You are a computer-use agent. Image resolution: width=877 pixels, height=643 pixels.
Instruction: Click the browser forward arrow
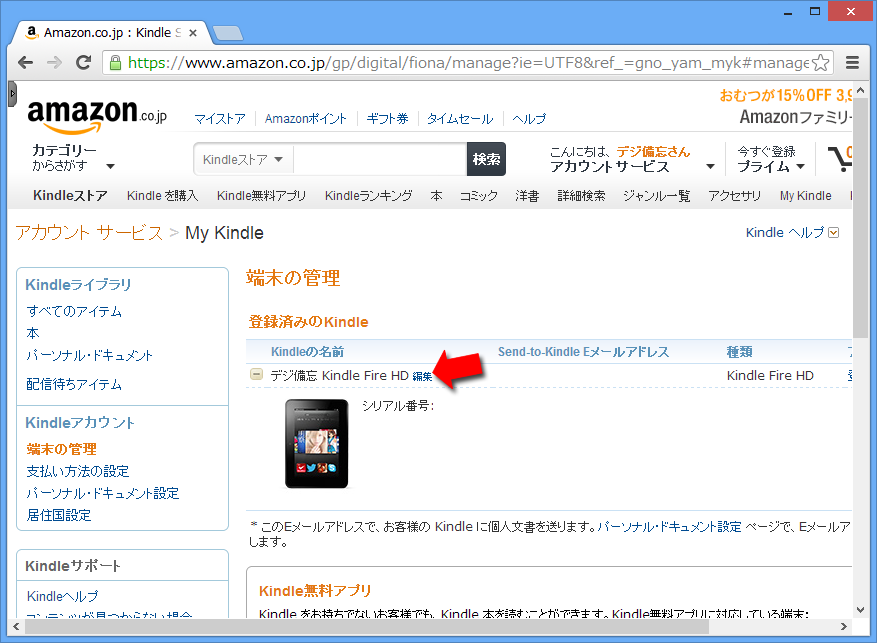54,63
